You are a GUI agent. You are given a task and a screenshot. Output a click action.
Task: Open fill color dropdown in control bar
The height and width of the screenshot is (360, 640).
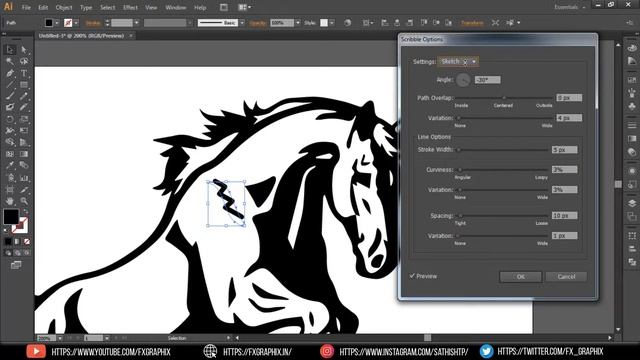[x=57, y=23]
